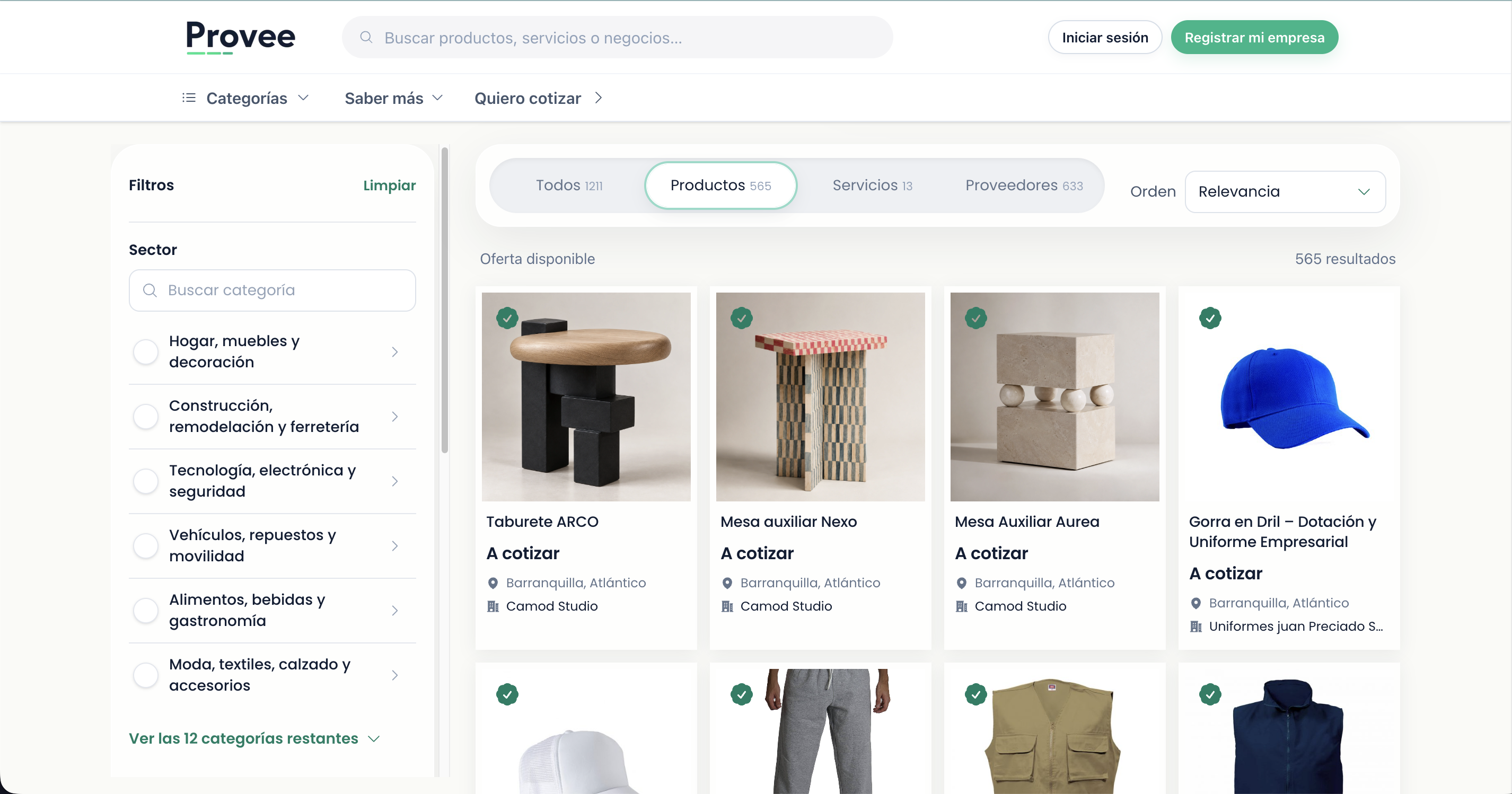Expand Ver las 12 categorías restantes
The image size is (1512, 794).
254,738
